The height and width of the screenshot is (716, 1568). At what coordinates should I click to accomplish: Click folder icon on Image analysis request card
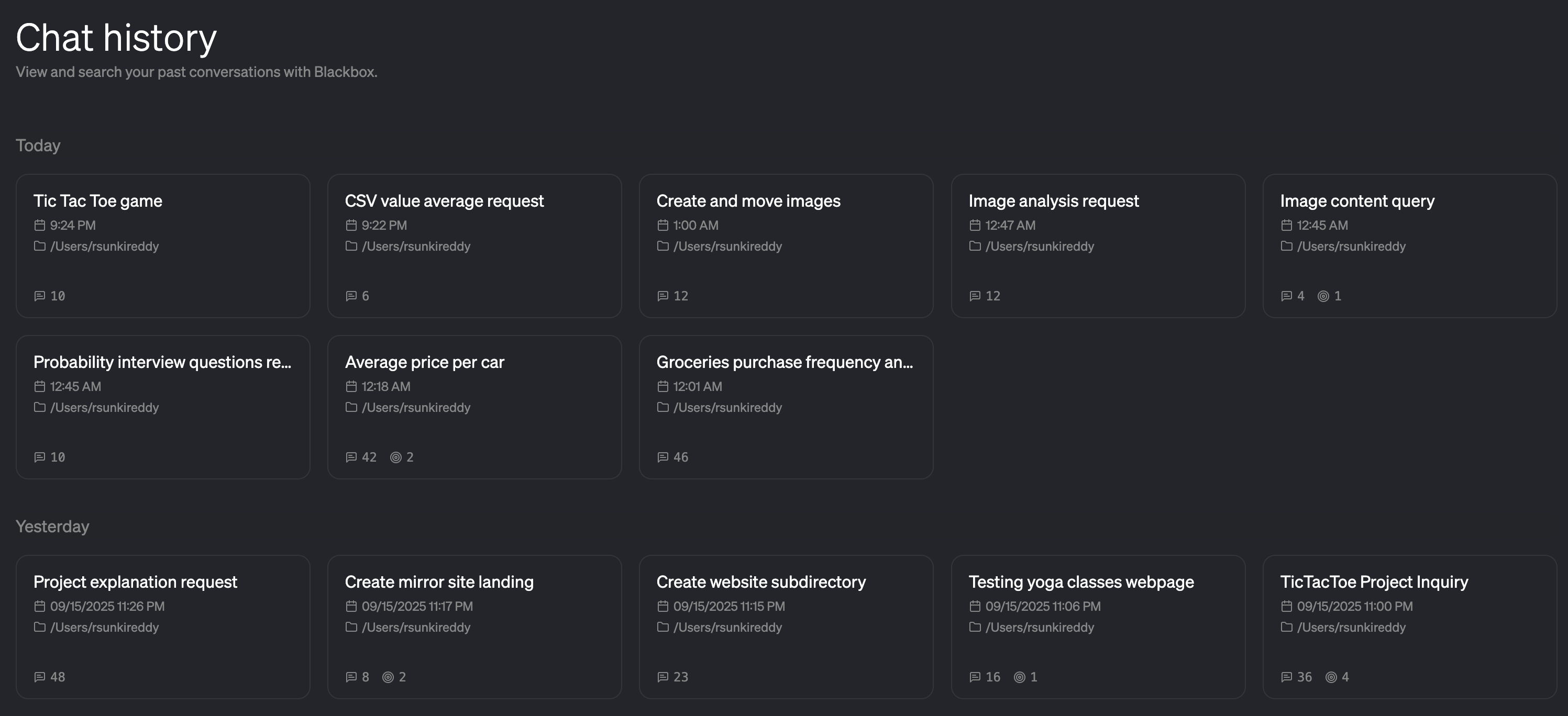coord(975,246)
